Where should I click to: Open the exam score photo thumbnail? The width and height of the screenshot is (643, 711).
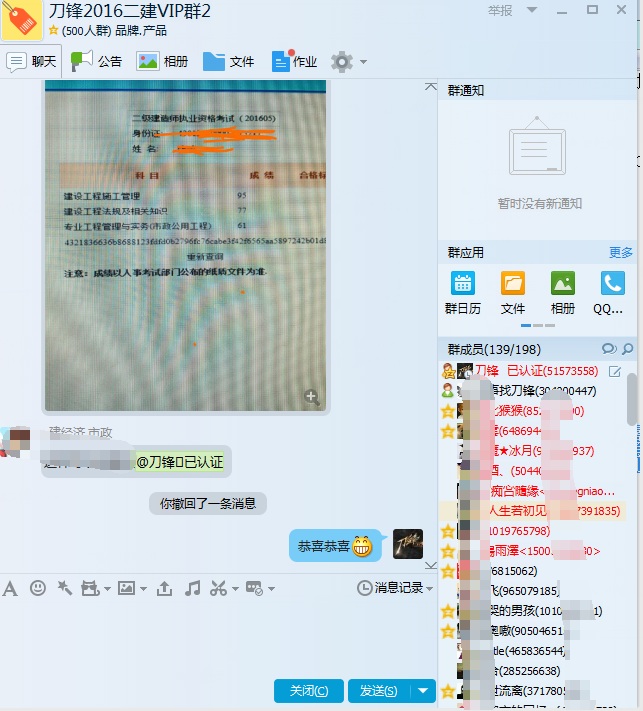point(185,245)
